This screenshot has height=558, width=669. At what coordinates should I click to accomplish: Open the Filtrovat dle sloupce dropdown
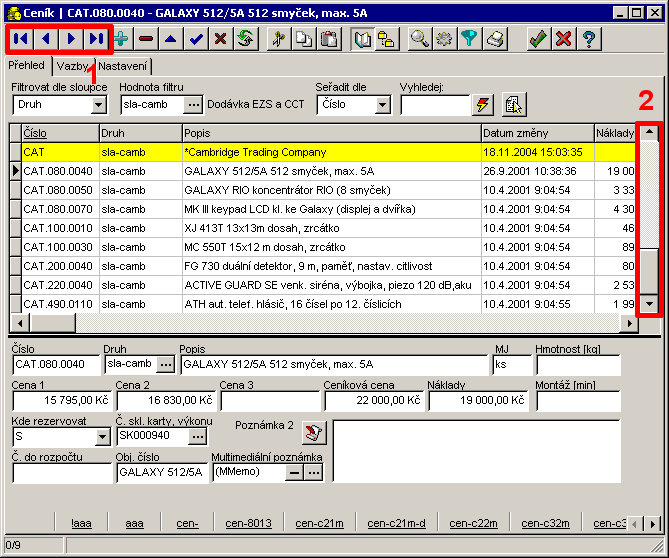[x=98, y=104]
